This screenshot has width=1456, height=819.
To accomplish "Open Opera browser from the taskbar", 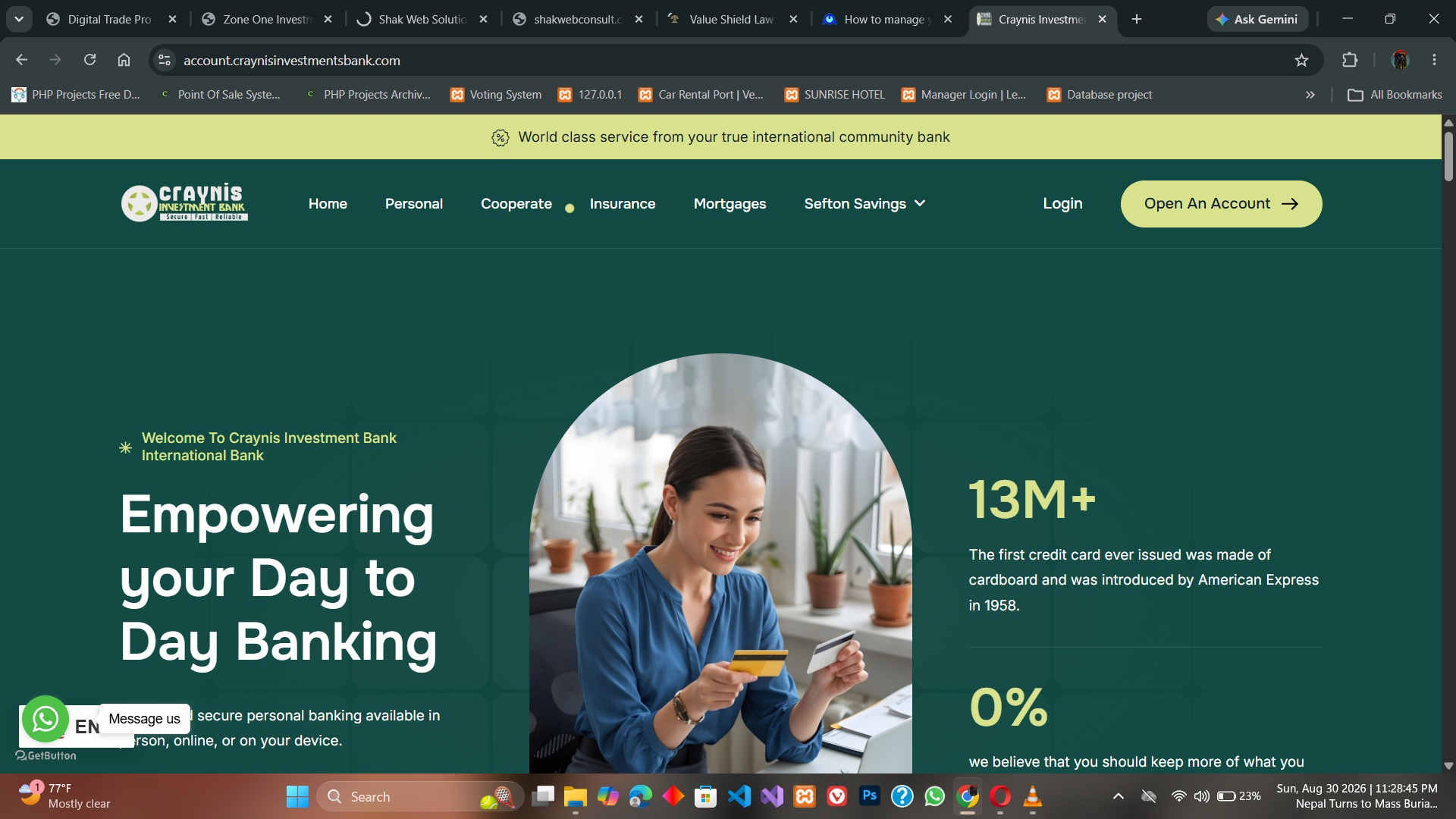I will [999, 796].
